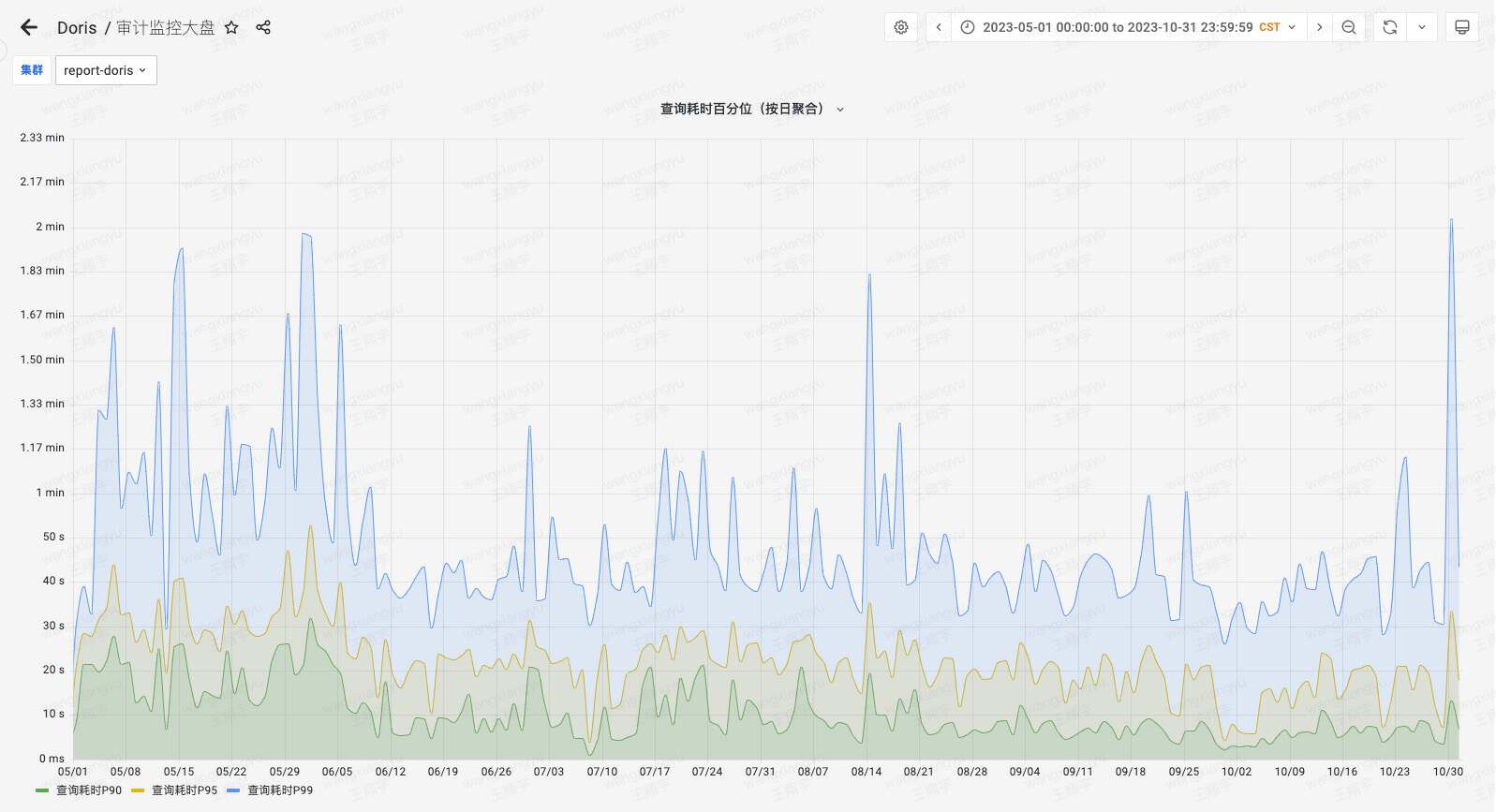Screen dimensions: 1496x812
Task: Click the 集群 variable label
Action: pyautogui.click(x=32, y=70)
